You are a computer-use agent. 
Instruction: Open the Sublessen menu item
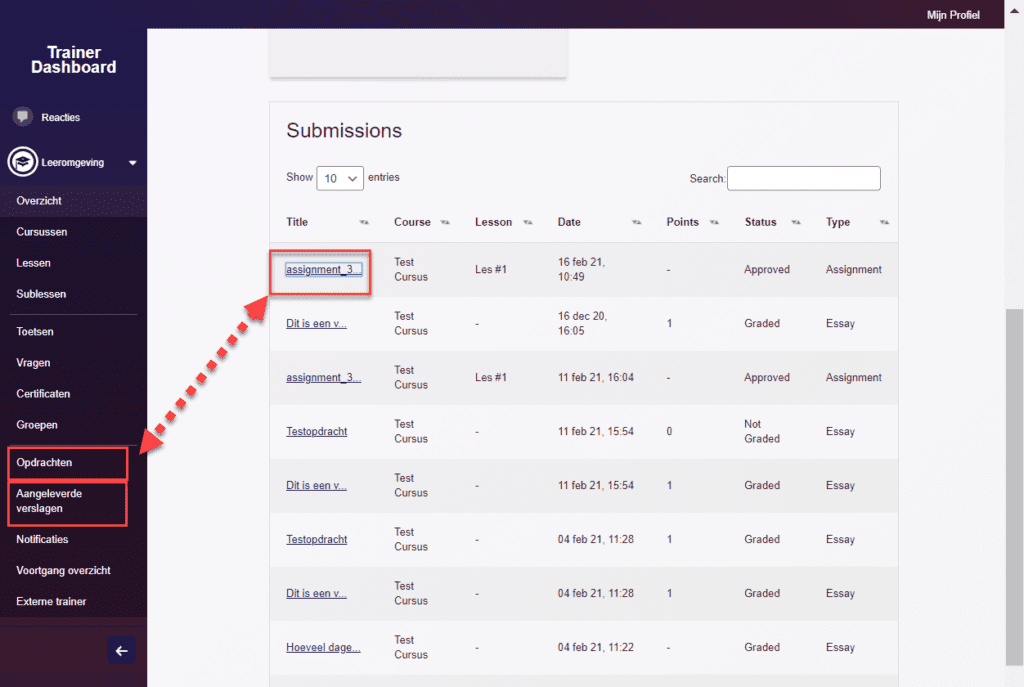pos(41,294)
